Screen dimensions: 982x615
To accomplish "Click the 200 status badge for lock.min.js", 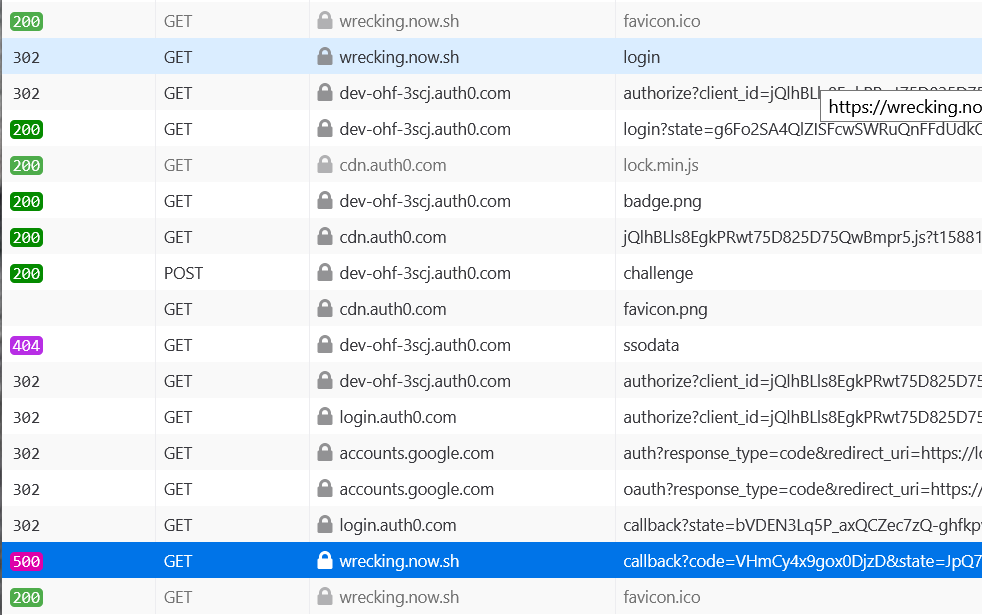I will tap(26, 165).
